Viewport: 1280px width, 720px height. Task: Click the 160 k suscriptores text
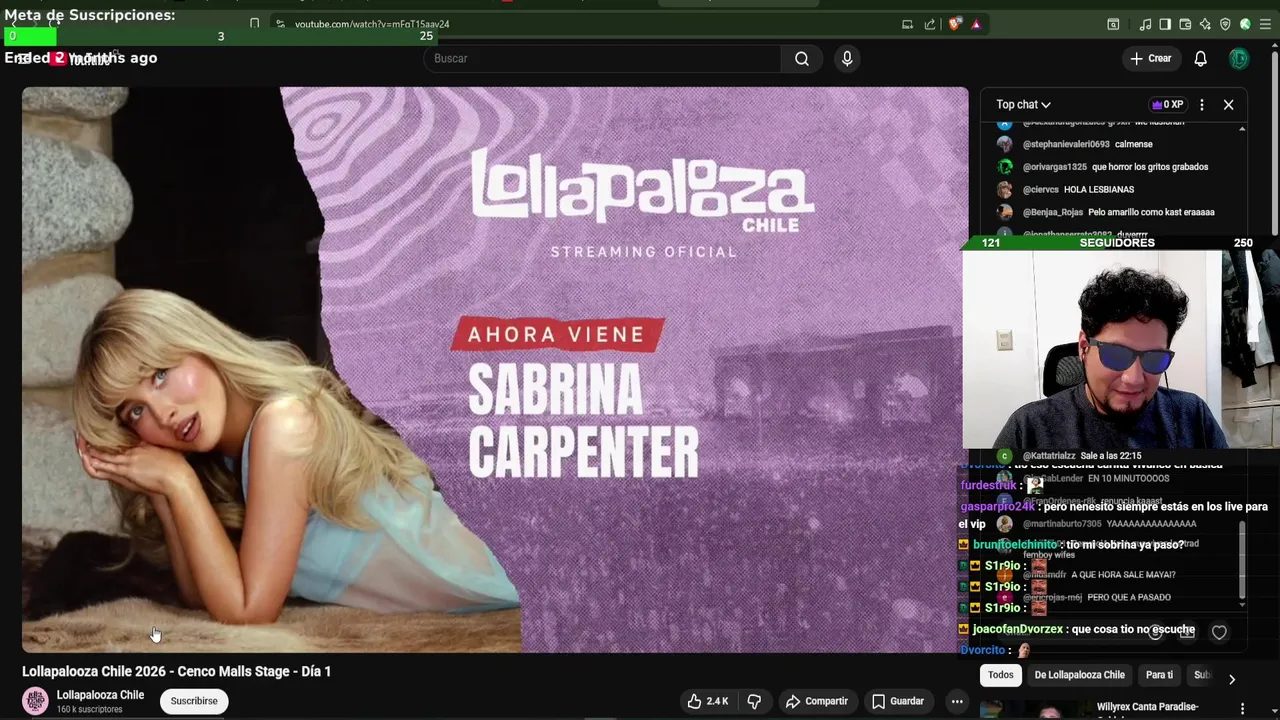pyautogui.click(x=90, y=709)
